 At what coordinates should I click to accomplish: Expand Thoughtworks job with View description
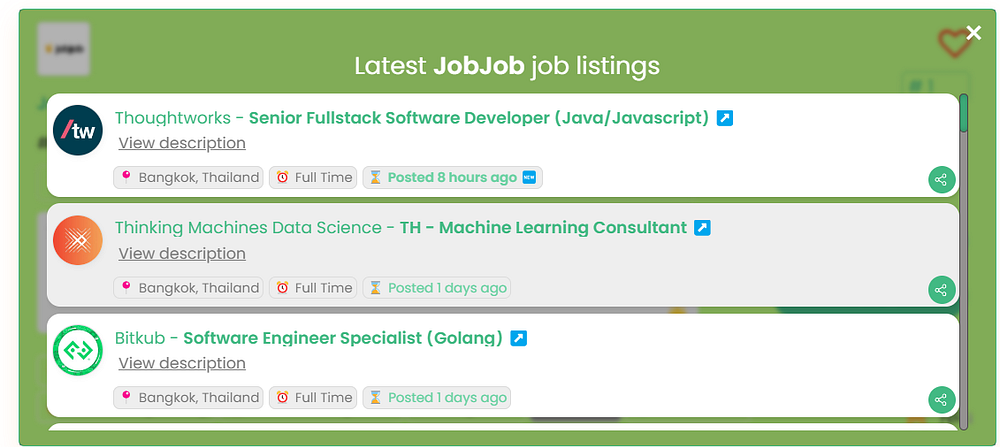tap(182, 143)
